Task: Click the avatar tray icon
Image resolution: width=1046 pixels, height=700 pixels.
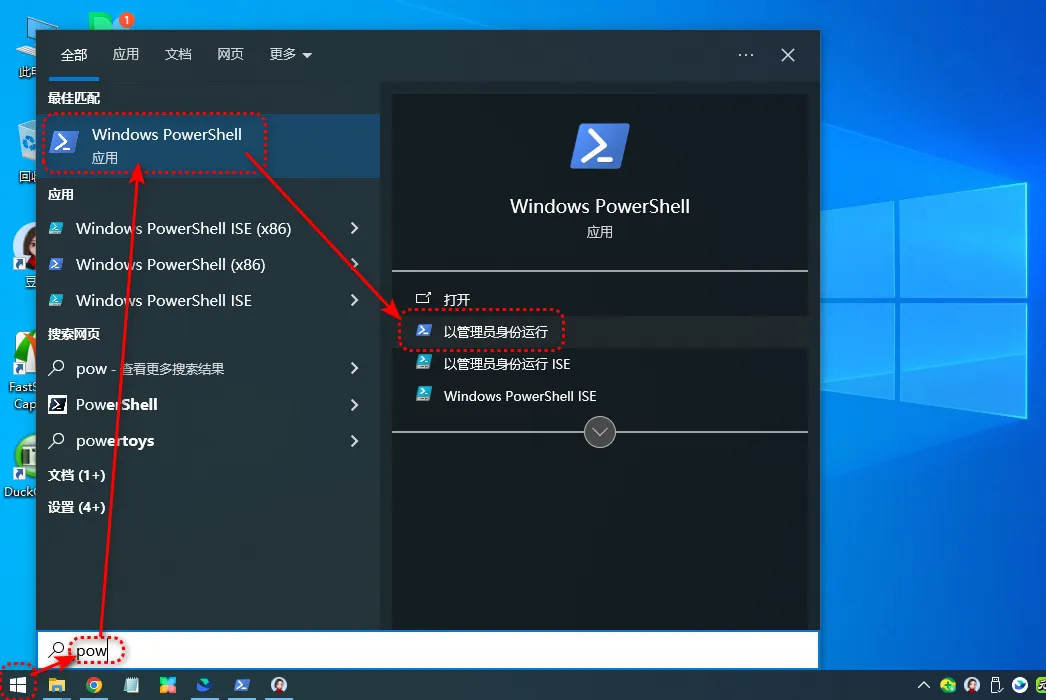Action: tap(973, 685)
